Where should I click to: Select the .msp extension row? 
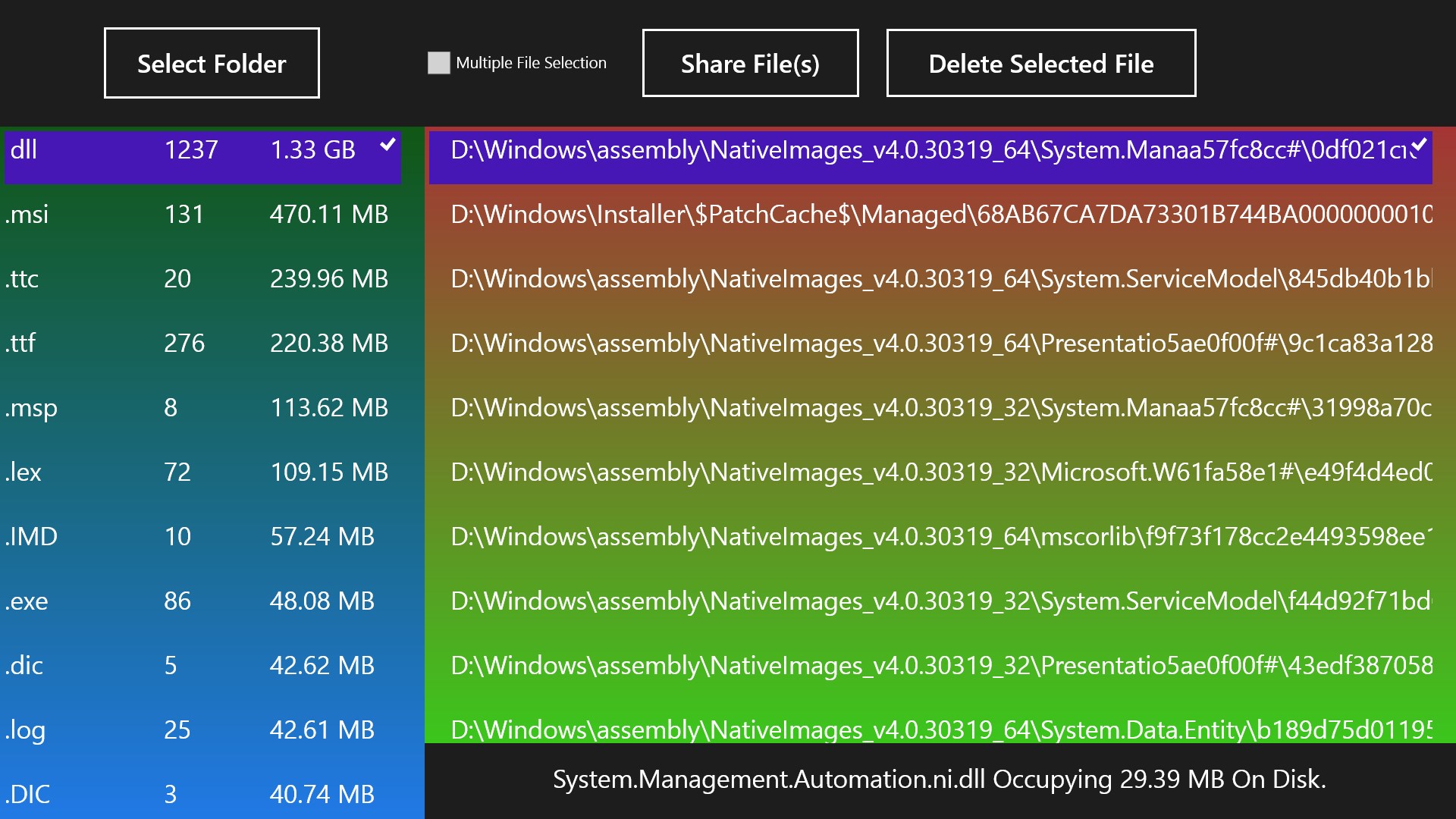201,407
